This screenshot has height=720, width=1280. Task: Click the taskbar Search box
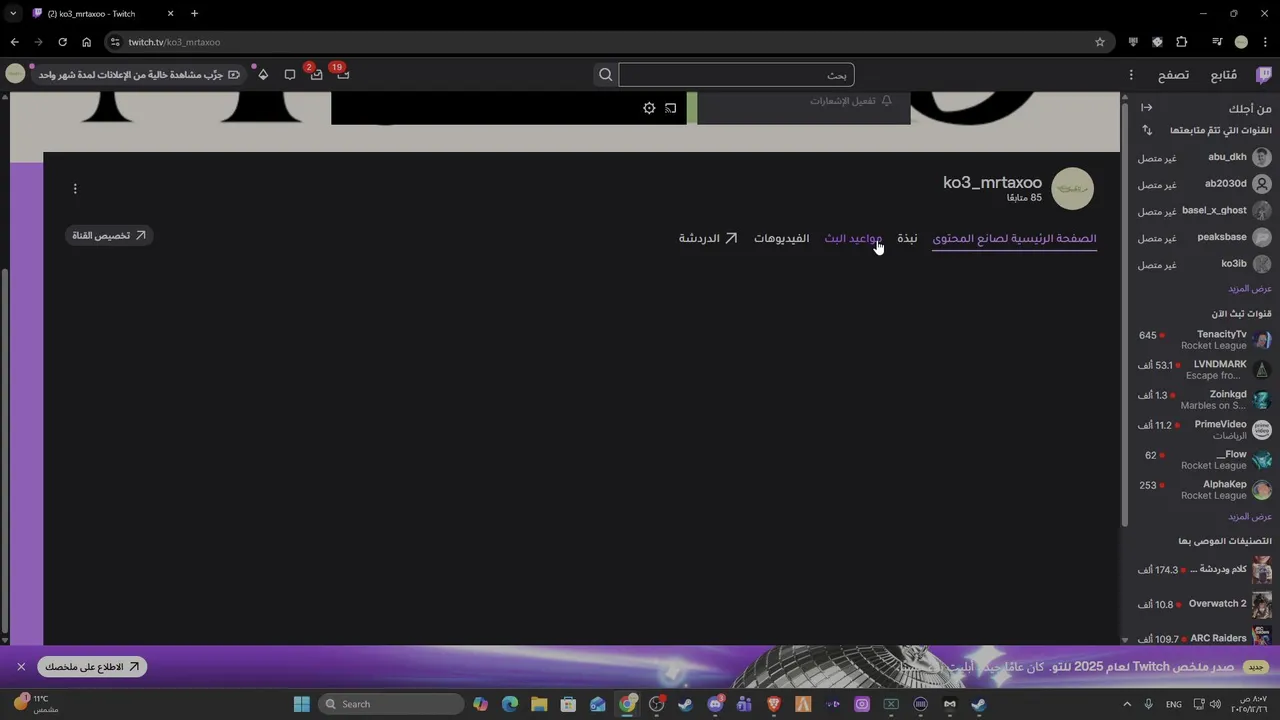[390, 704]
